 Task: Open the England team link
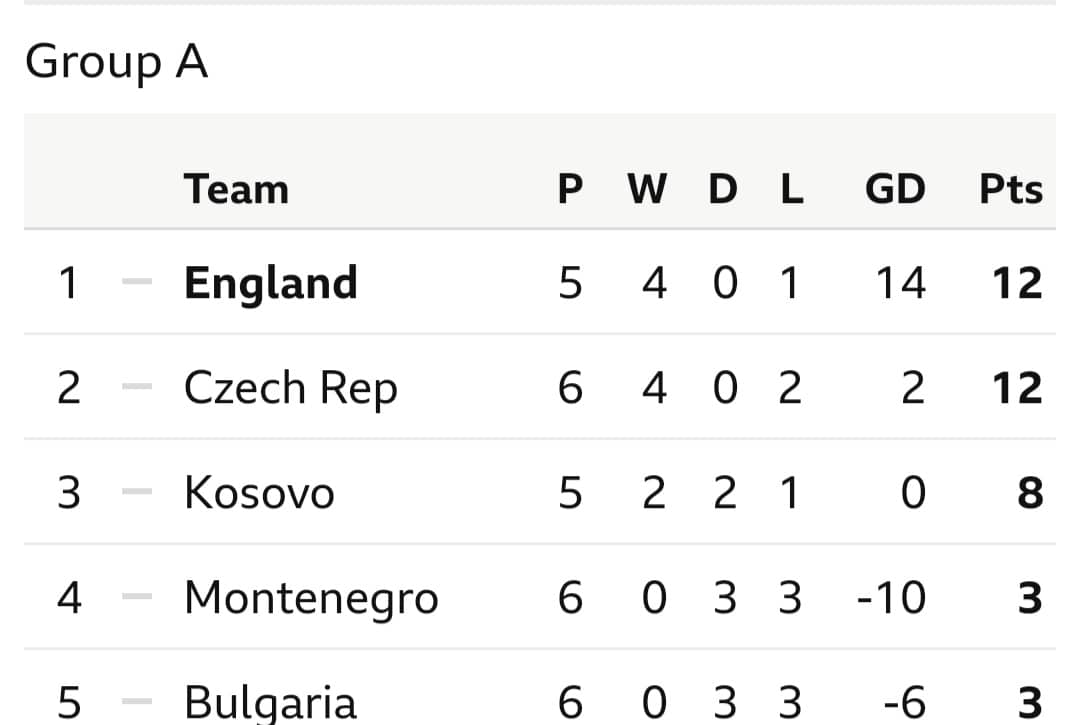click(271, 283)
